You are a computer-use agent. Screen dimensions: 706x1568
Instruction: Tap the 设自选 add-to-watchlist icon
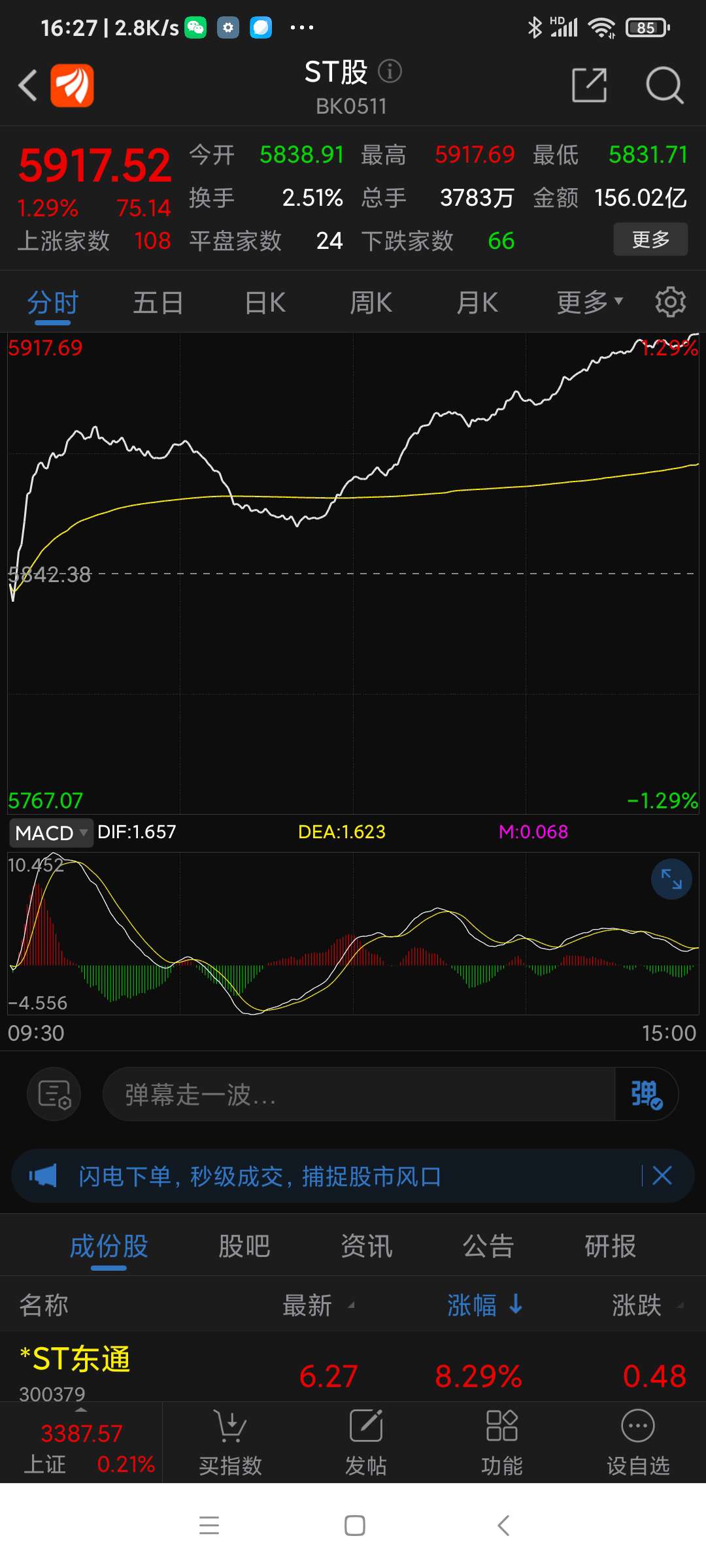click(638, 1426)
